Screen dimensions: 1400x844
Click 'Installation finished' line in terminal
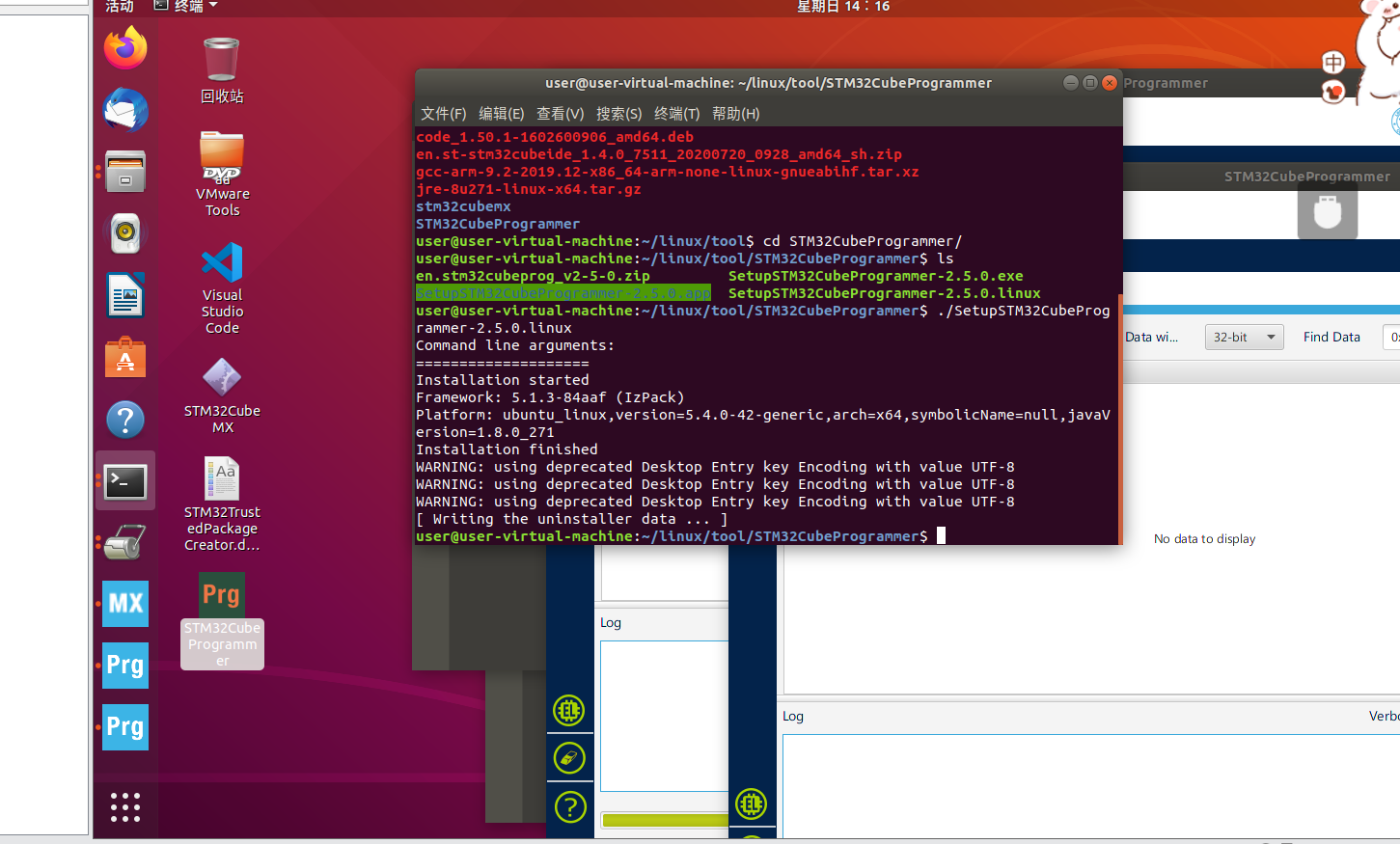click(507, 449)
